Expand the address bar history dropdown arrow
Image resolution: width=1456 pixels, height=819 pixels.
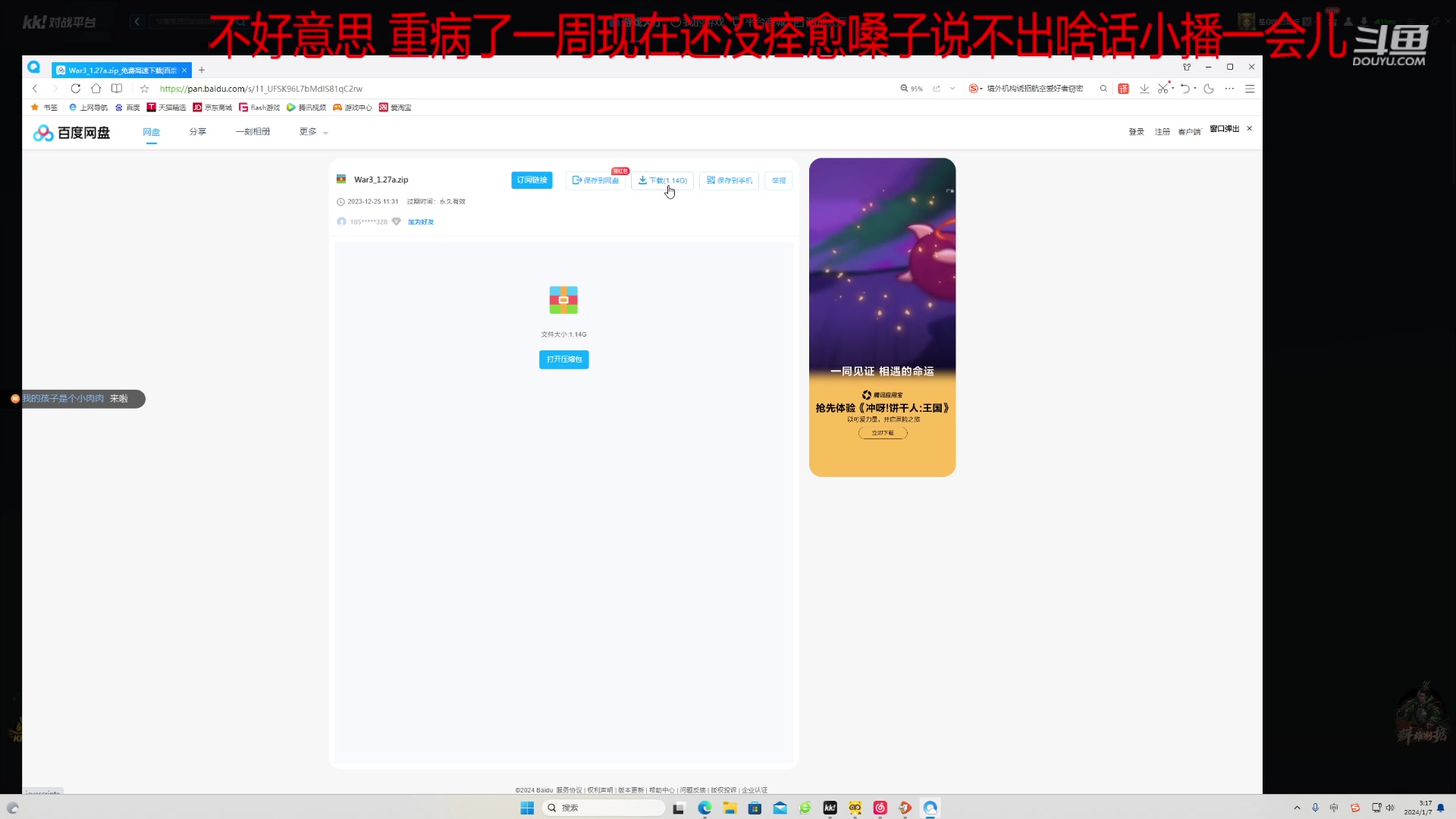(x=952, y=89)
